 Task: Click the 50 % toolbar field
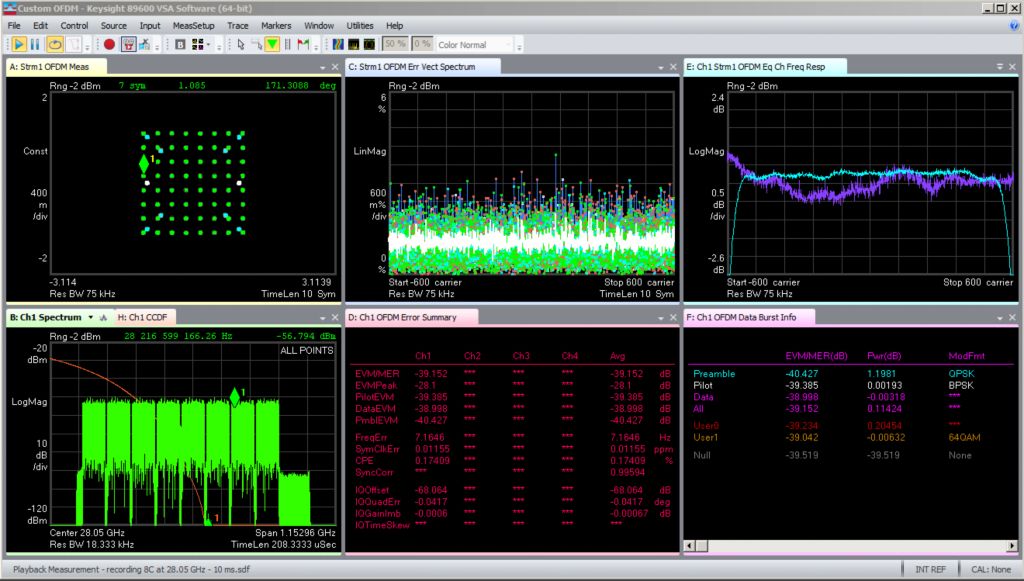click(x=395, y=45)
